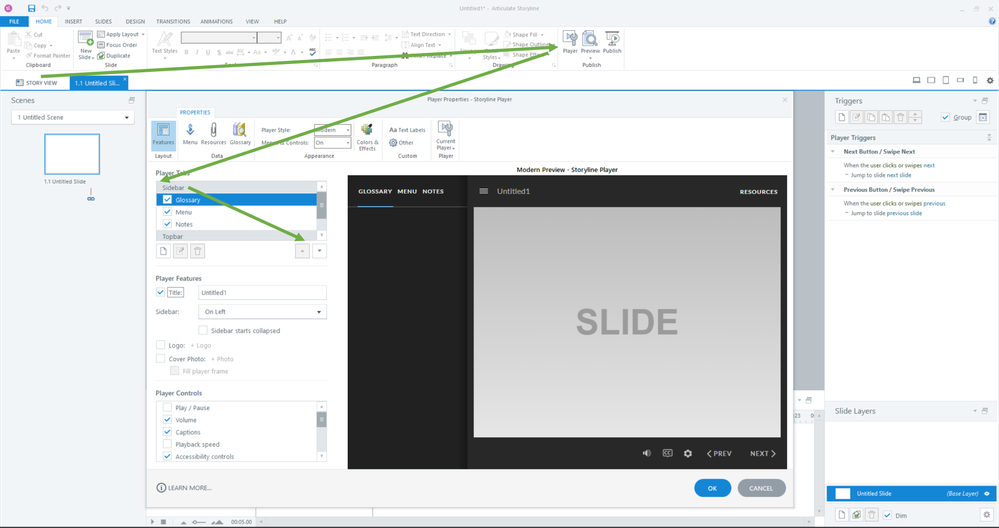Viewport: 999px width, 528px height.
Task: Uncheck the Captions control
Action: click(167, 432)
